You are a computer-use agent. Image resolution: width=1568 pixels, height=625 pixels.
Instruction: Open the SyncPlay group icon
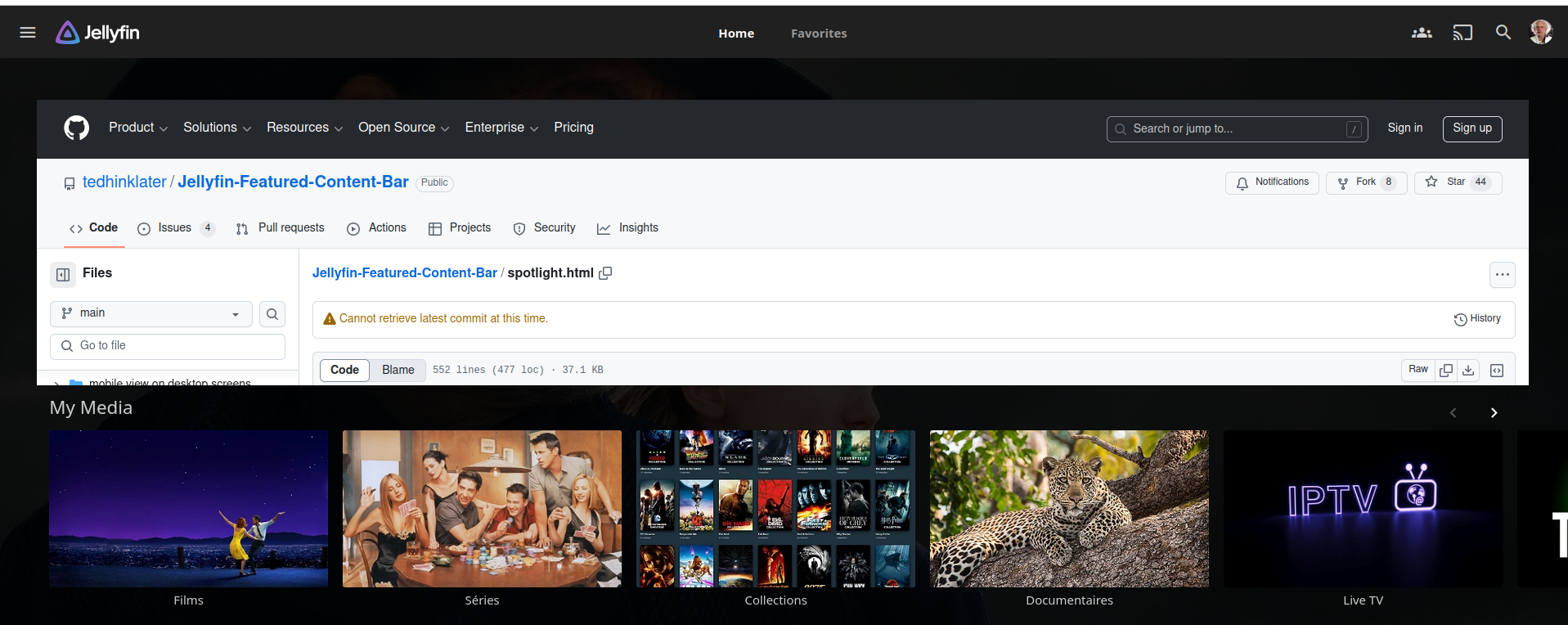1422,33
